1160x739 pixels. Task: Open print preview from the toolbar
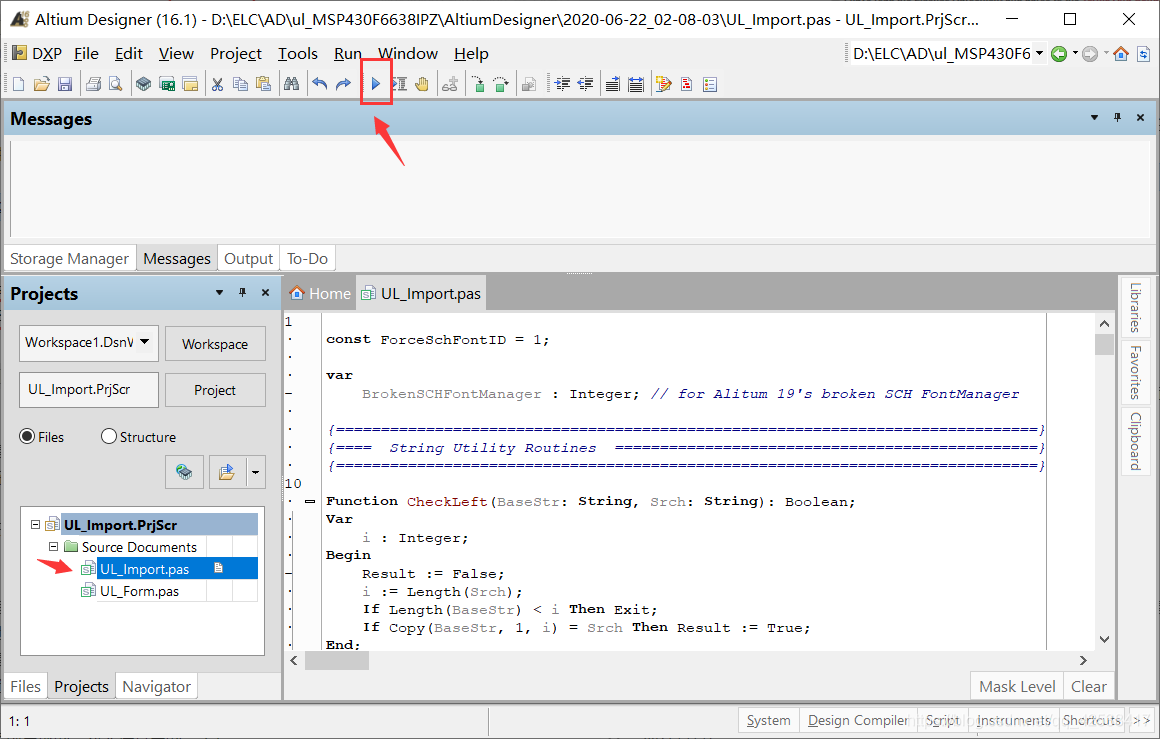[x=115, y=84]
